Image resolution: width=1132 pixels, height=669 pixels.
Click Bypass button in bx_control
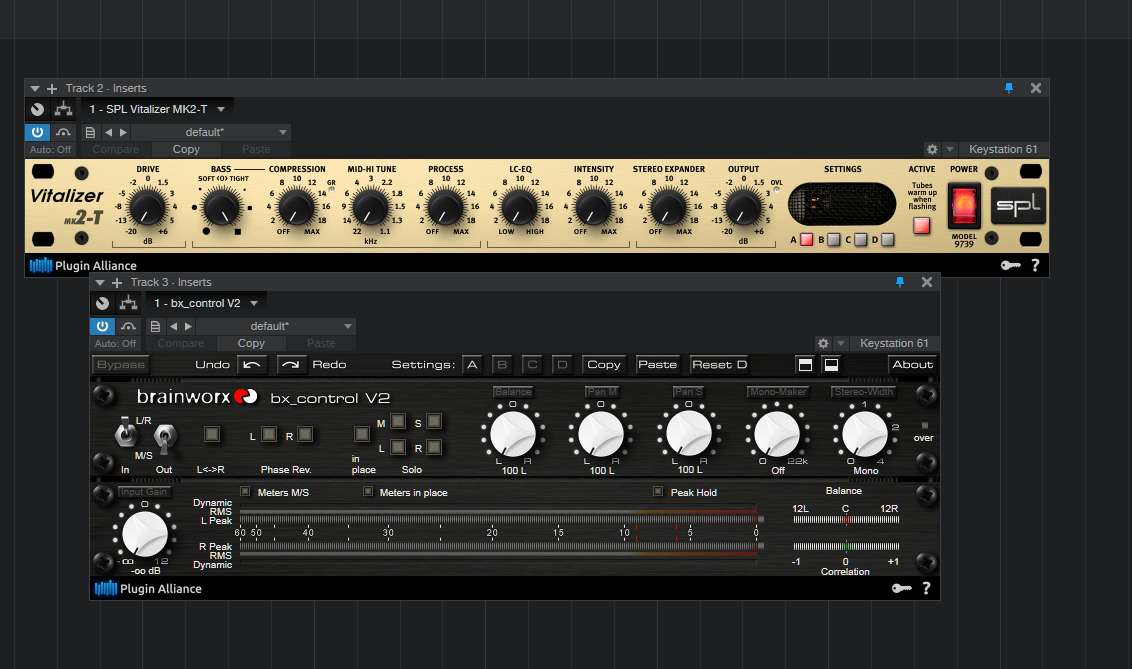[x=121, y=364]
